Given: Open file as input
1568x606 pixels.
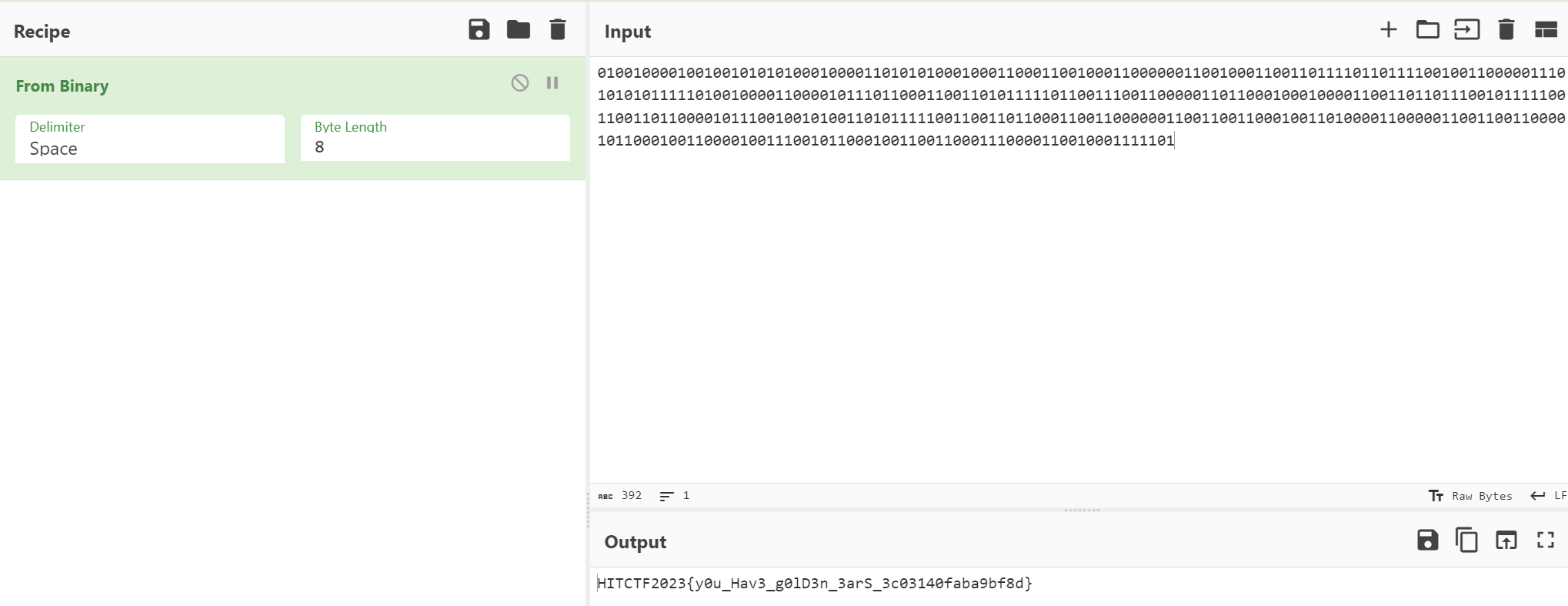Looking at the screenshot, I should [1466, 30].
